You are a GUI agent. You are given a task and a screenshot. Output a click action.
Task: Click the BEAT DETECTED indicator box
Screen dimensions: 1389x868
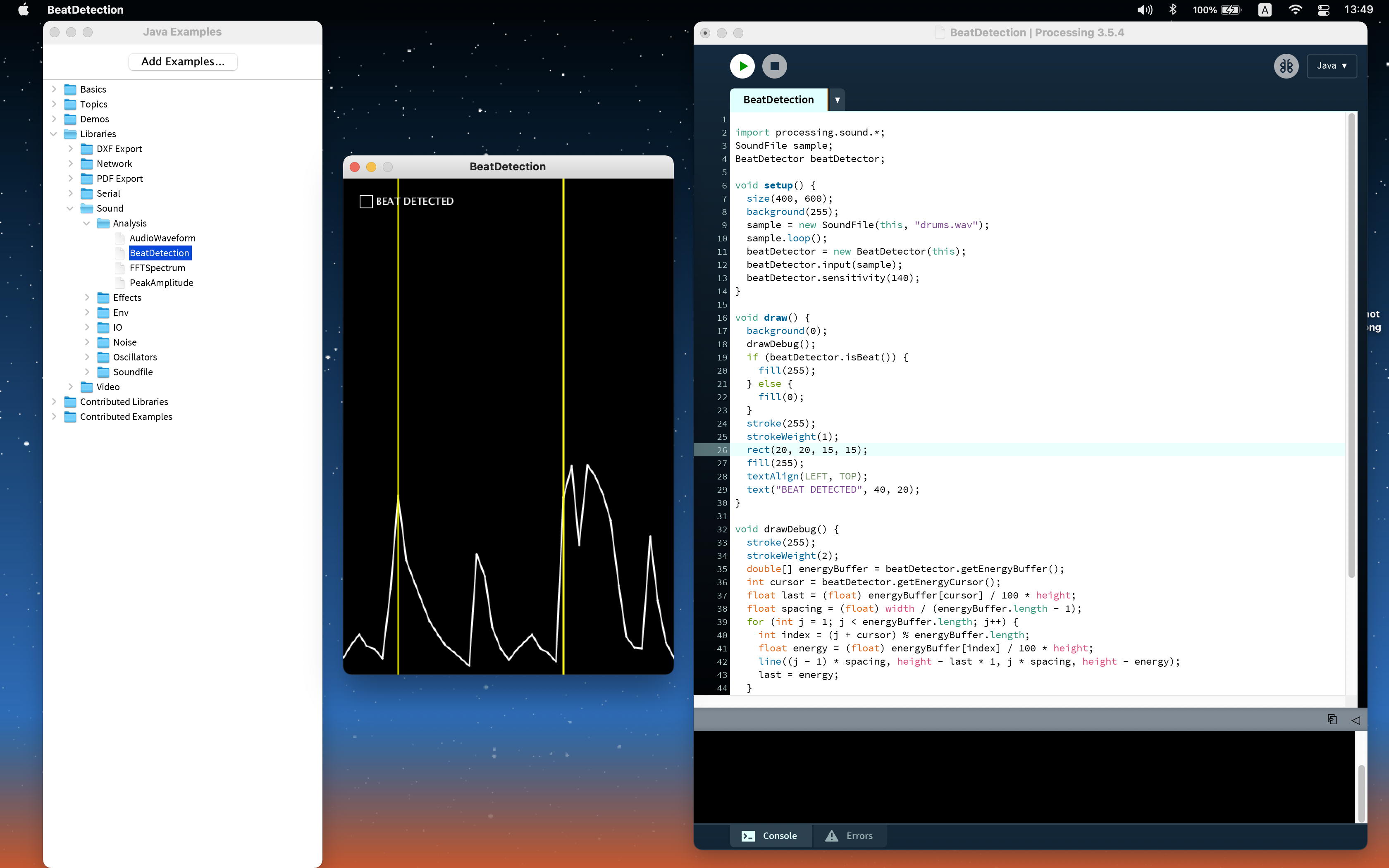point(365,202)
